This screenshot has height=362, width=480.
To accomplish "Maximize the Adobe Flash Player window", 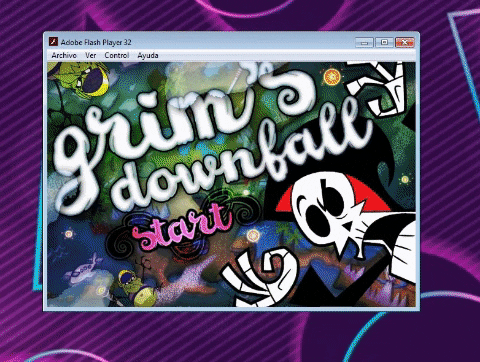I will tap(384, 42).
